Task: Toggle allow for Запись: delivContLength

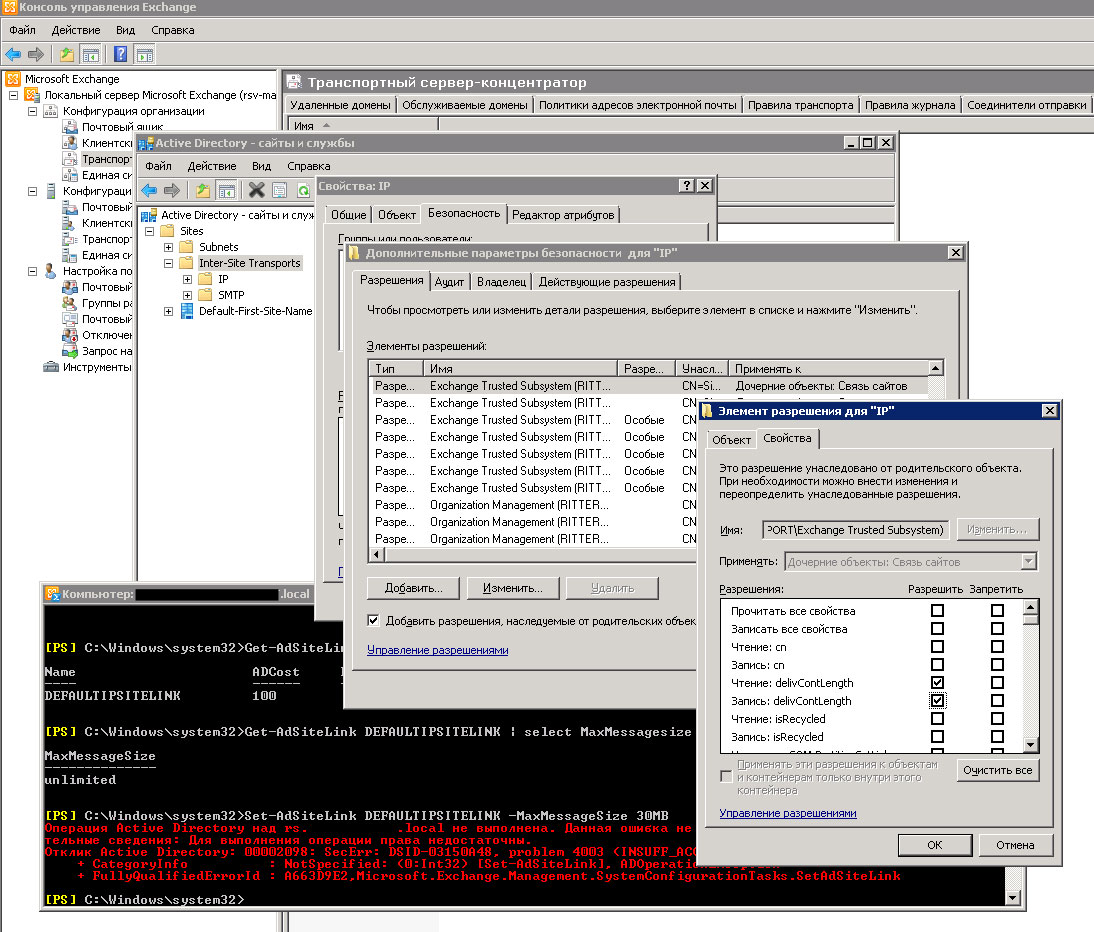Action: 937,700
